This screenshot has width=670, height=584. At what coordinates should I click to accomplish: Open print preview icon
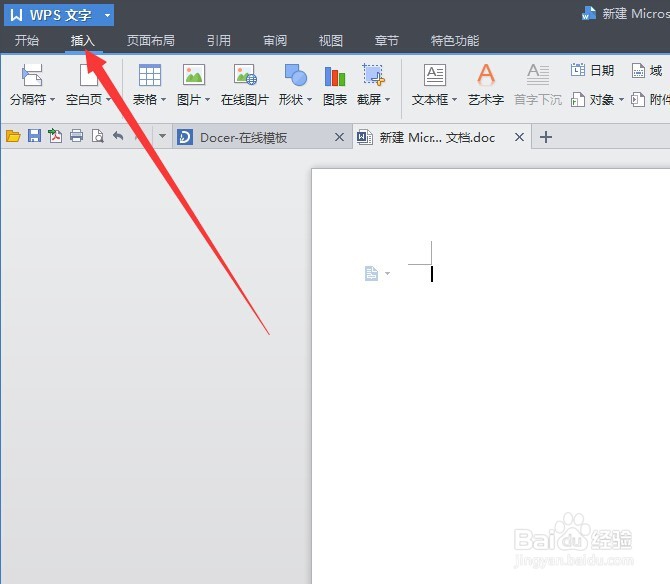(x=98, y=137)
